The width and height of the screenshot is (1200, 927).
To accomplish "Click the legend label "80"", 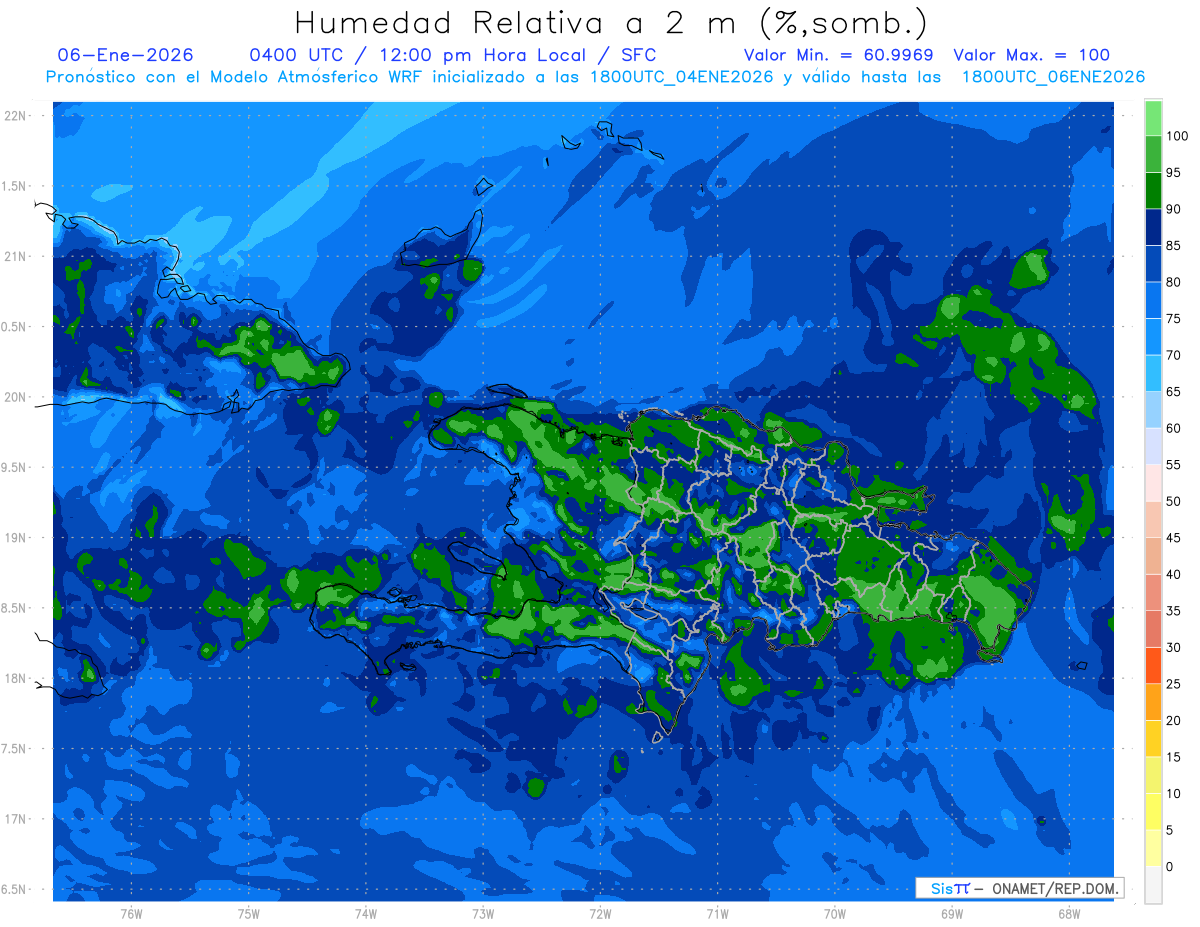I will tap(1173, 282).
